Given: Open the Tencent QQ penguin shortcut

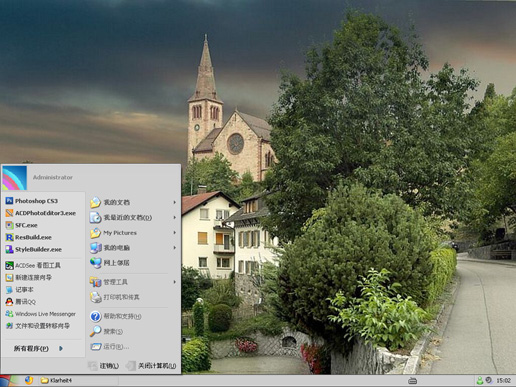Looking at the screenshot, I should click(21, 302).
